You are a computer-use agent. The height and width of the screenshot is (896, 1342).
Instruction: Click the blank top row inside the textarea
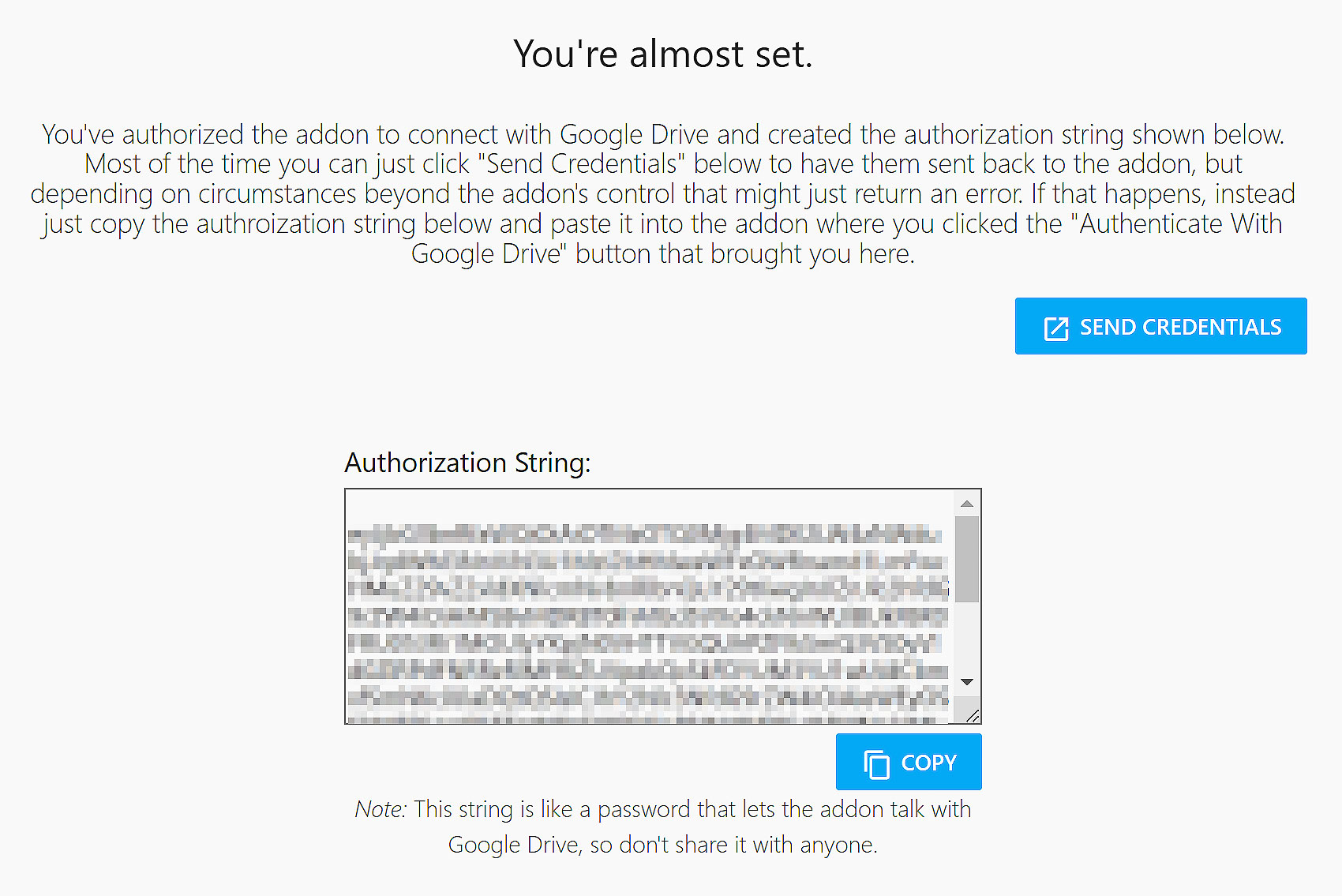coord(649,506)
